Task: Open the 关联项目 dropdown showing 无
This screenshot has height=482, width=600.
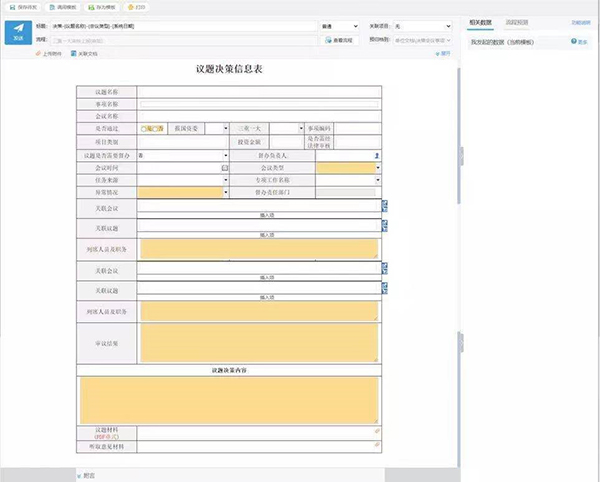Action: pos(423,26)
